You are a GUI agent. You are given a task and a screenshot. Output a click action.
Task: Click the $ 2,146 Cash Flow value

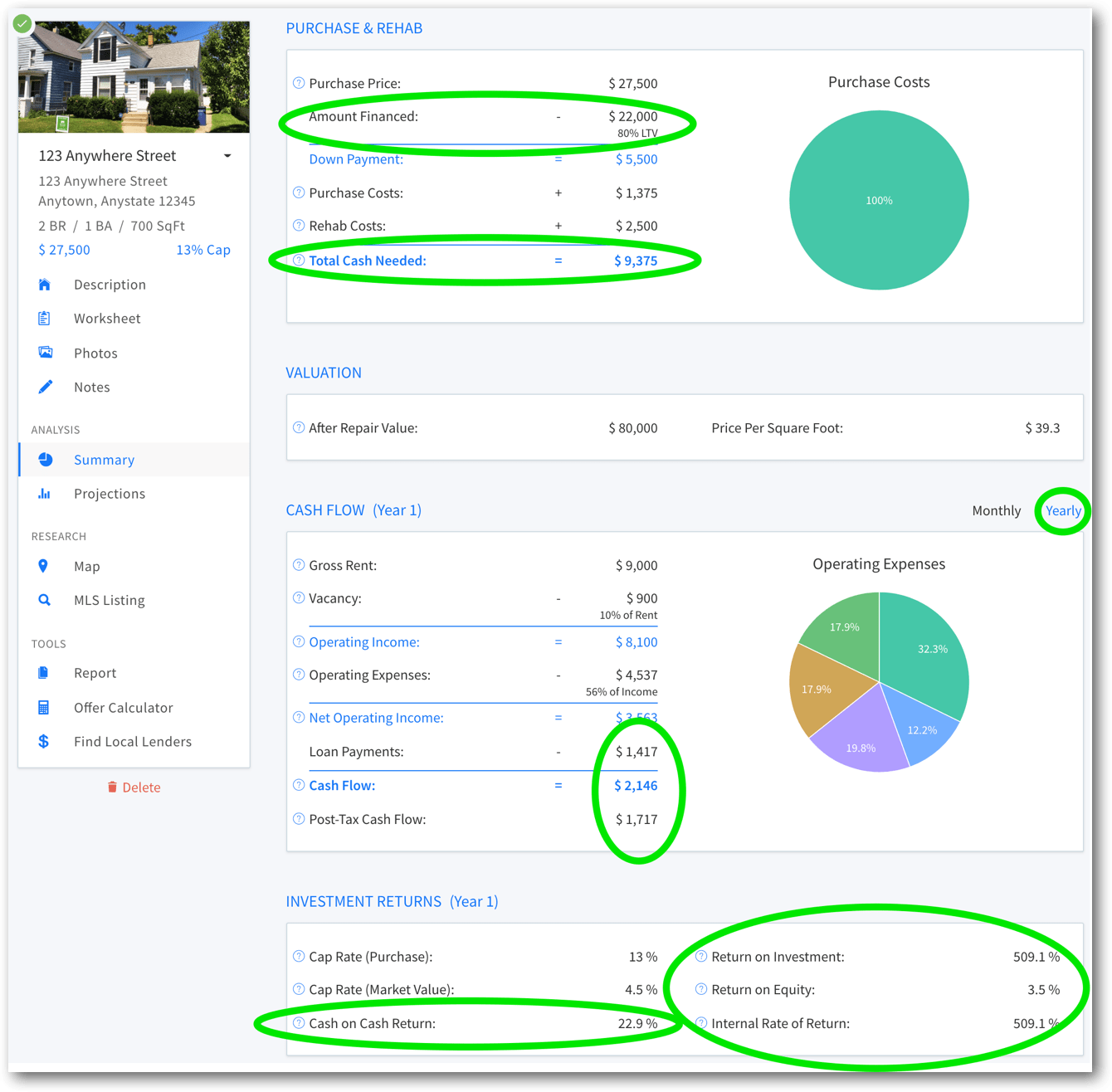(x=636, y=785)
